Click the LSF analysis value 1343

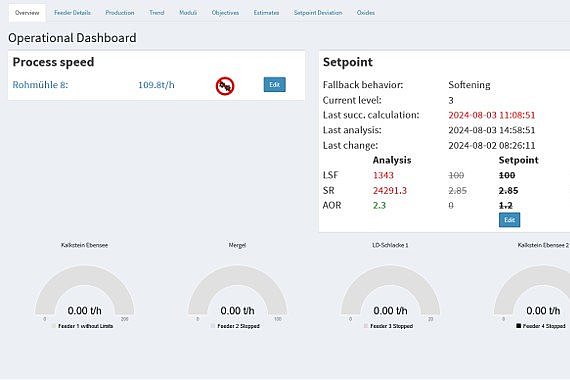coord(383,175)
